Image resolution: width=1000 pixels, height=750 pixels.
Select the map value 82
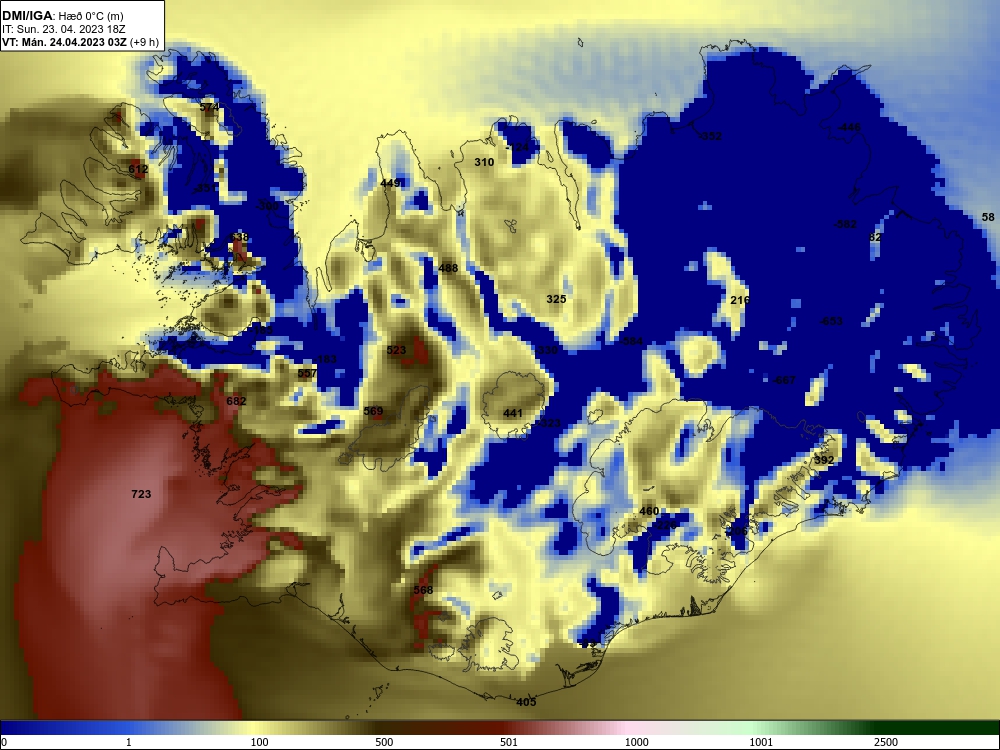875,237
